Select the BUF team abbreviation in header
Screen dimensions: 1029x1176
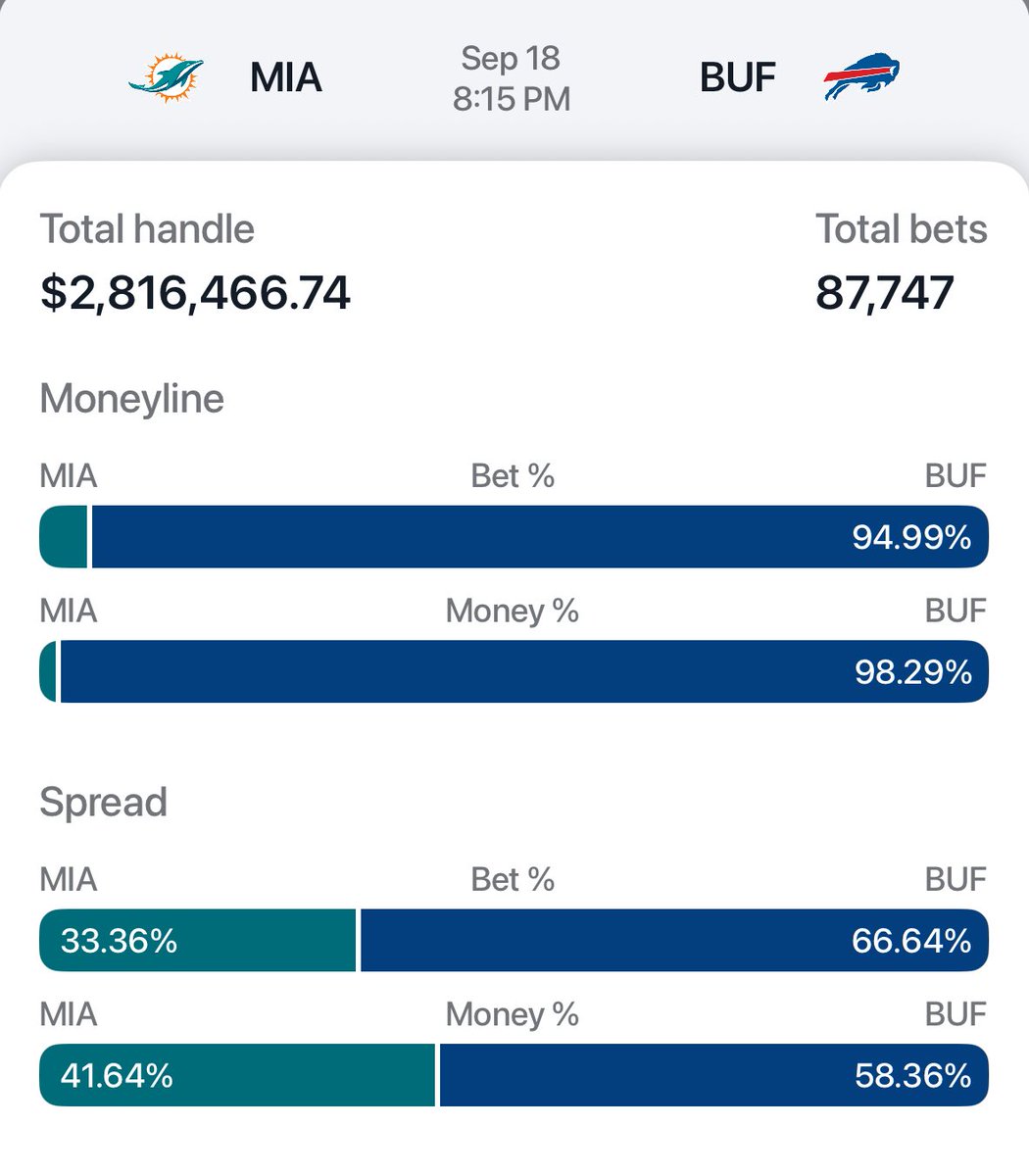737,78
